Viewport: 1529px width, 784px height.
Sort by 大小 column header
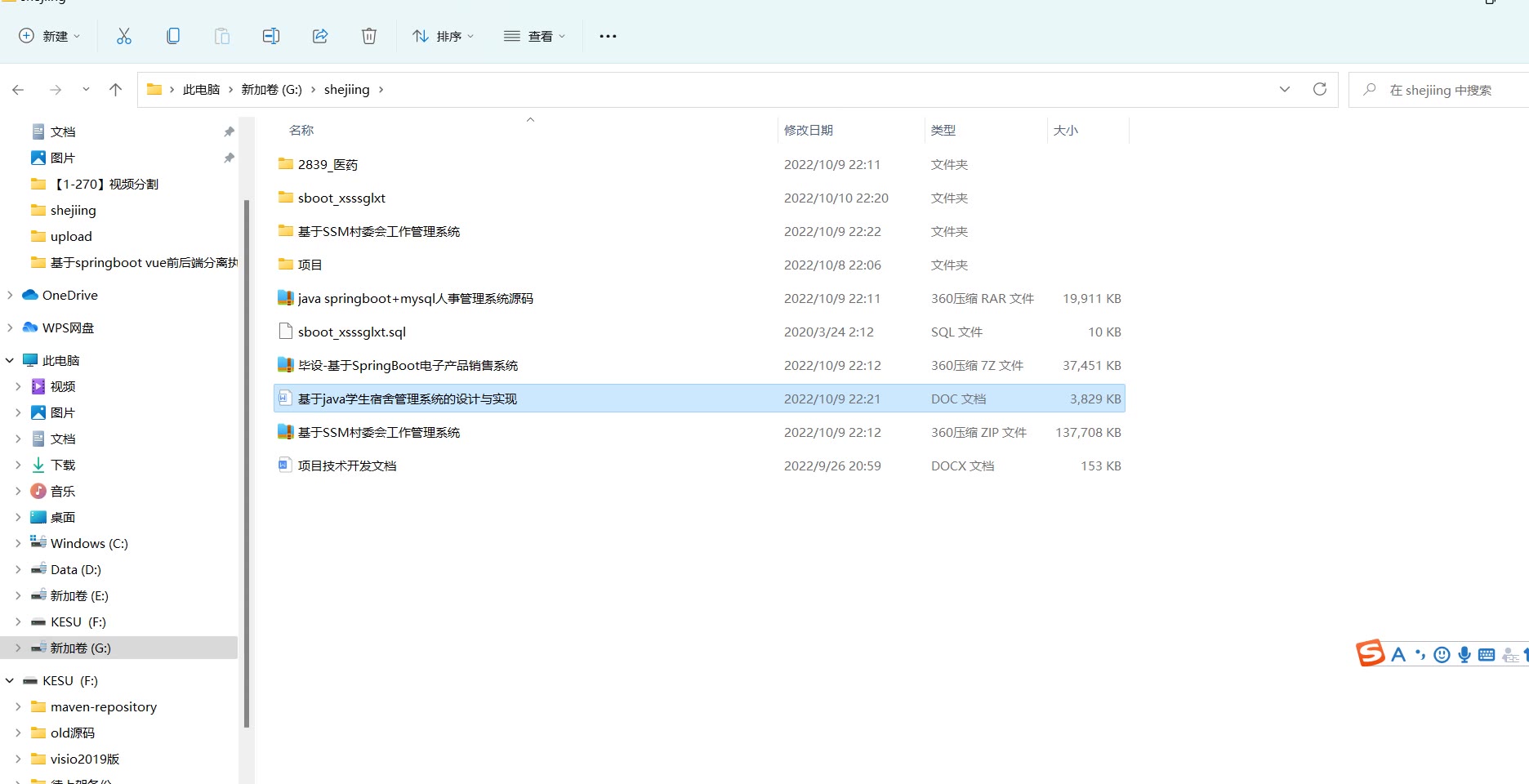point(1066,130)
